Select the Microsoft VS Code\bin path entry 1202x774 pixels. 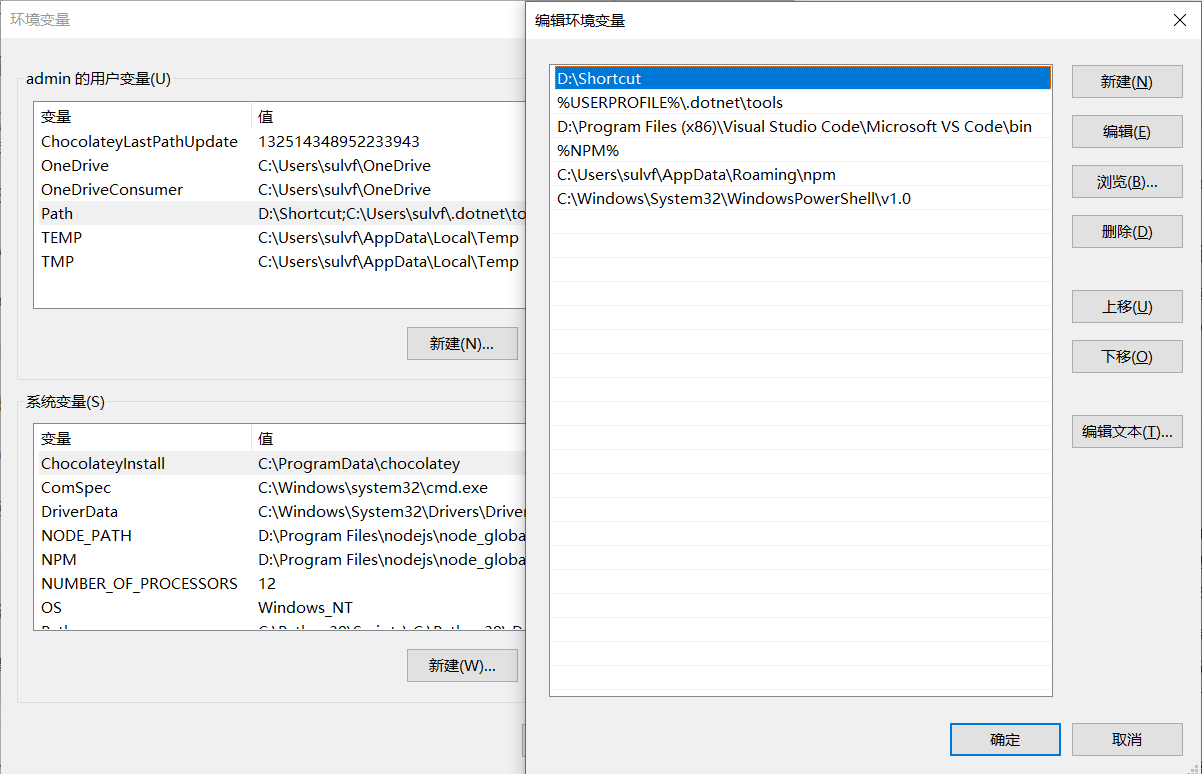tap(802, 126)
